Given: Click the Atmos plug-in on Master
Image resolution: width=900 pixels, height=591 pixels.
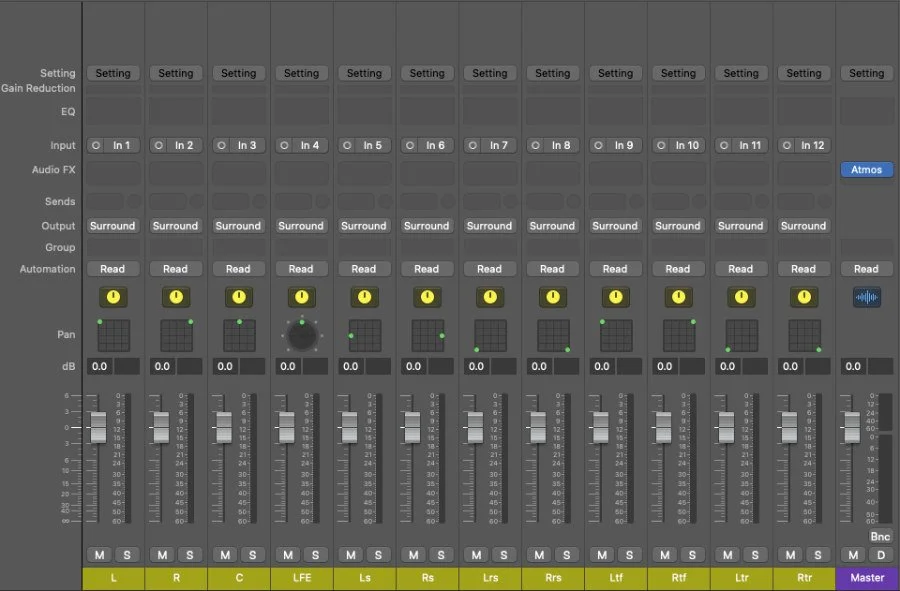Looking at the screenshot, I should [867, 170].
